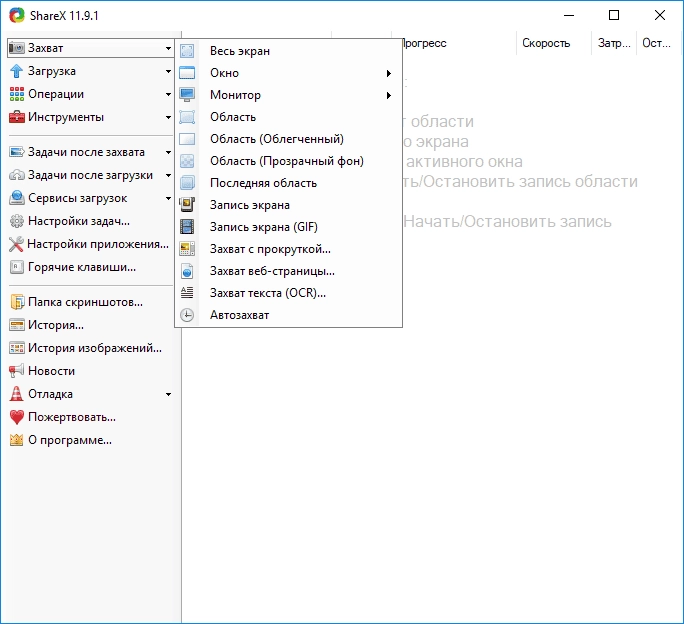
Task: Click the icon beside Задачи после захвата
Action: pos(17,152)
